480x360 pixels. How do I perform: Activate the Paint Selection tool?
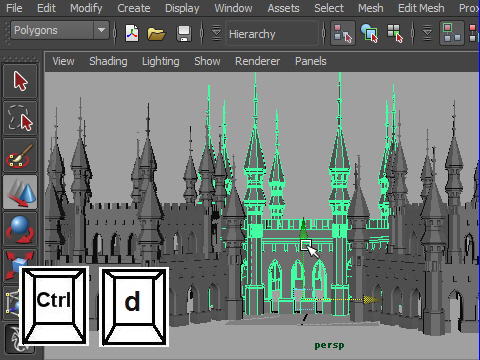point(20,156)
